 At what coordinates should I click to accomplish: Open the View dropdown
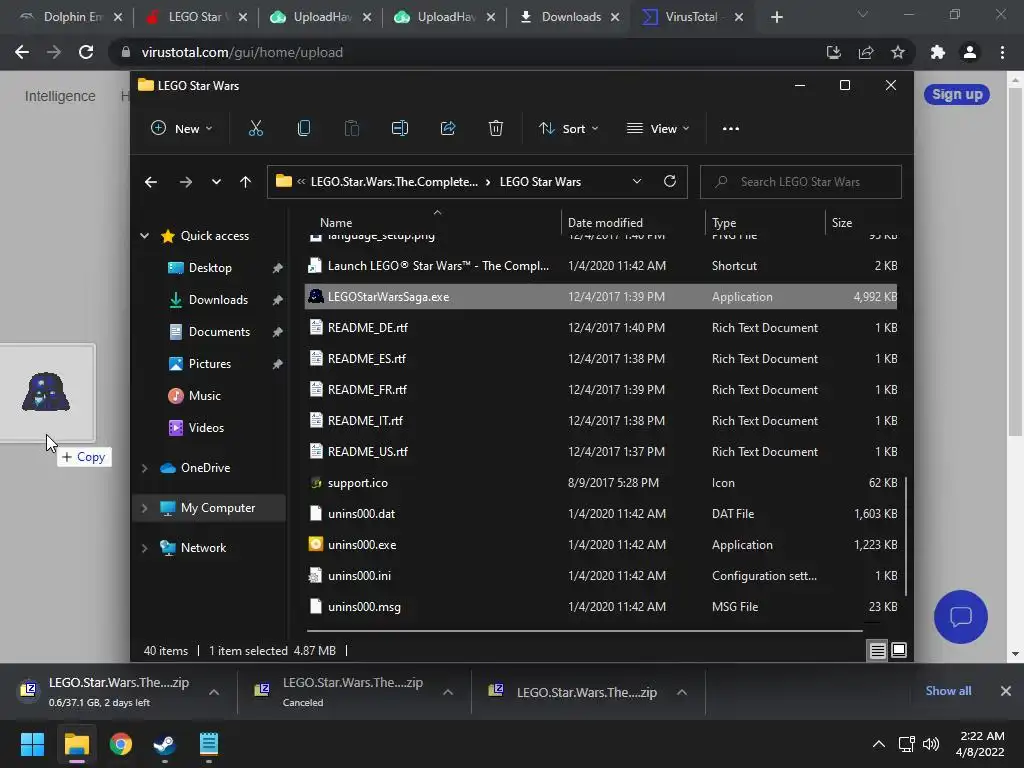[x=658, y=129]
